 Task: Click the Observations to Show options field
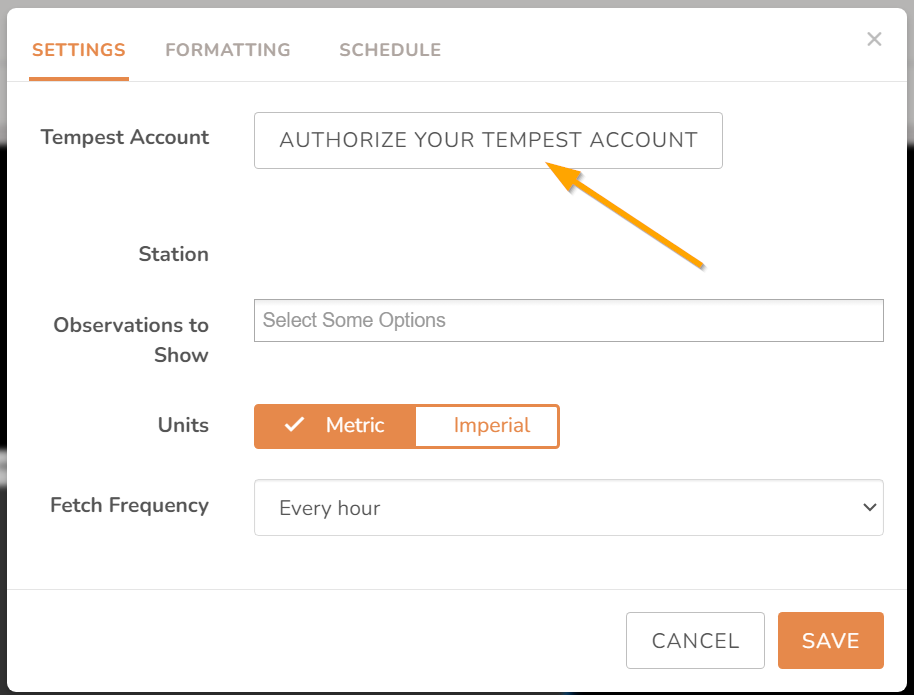coord(569,321)
